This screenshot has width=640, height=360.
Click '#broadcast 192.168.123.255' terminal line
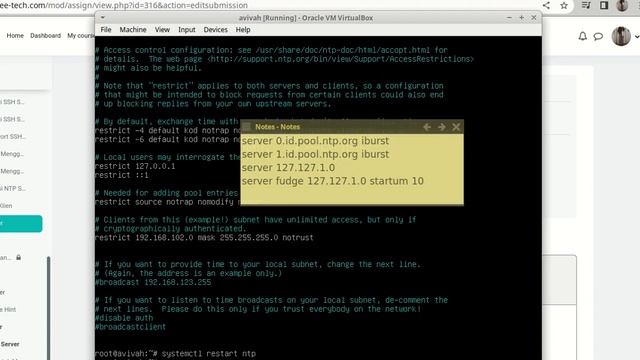tap(153, 282)
